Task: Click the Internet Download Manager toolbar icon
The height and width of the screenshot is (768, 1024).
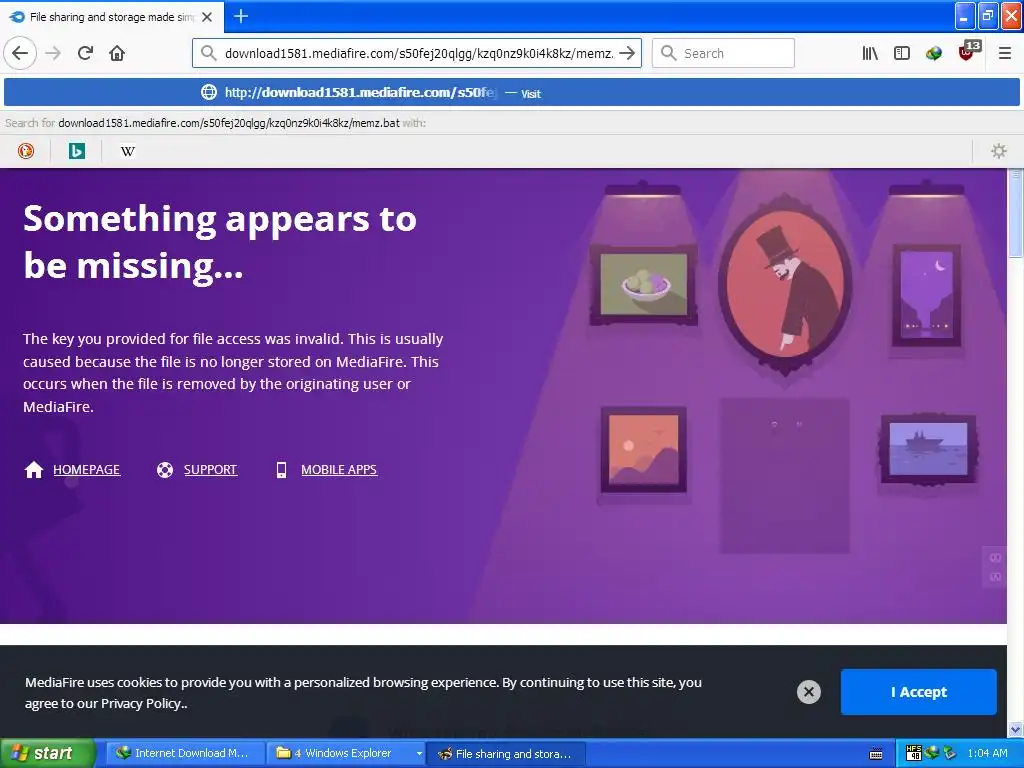Action: click(x=934, y=54)
